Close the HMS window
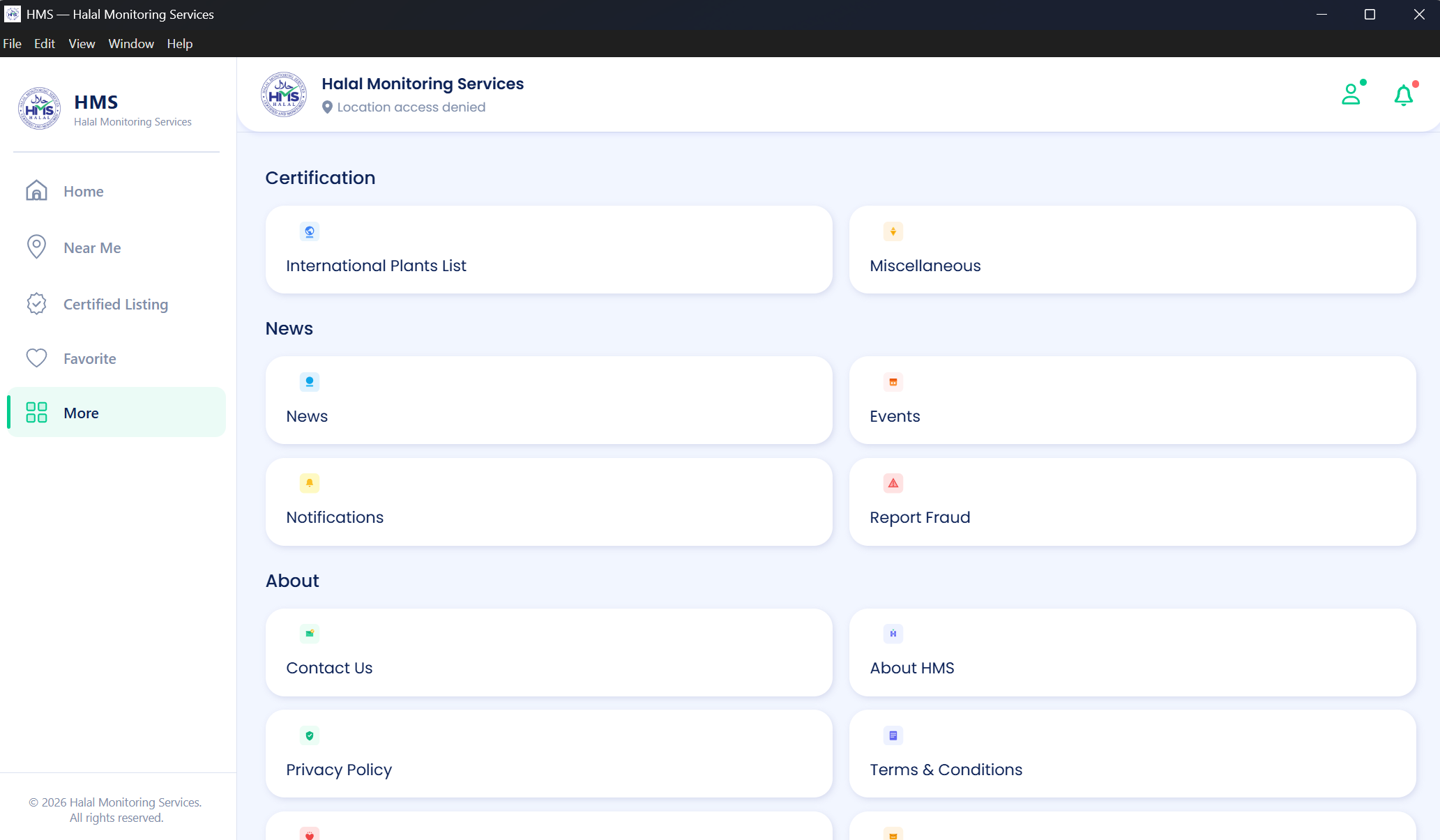This screenshot has height=840, width=1440. tap(1418, 14)
